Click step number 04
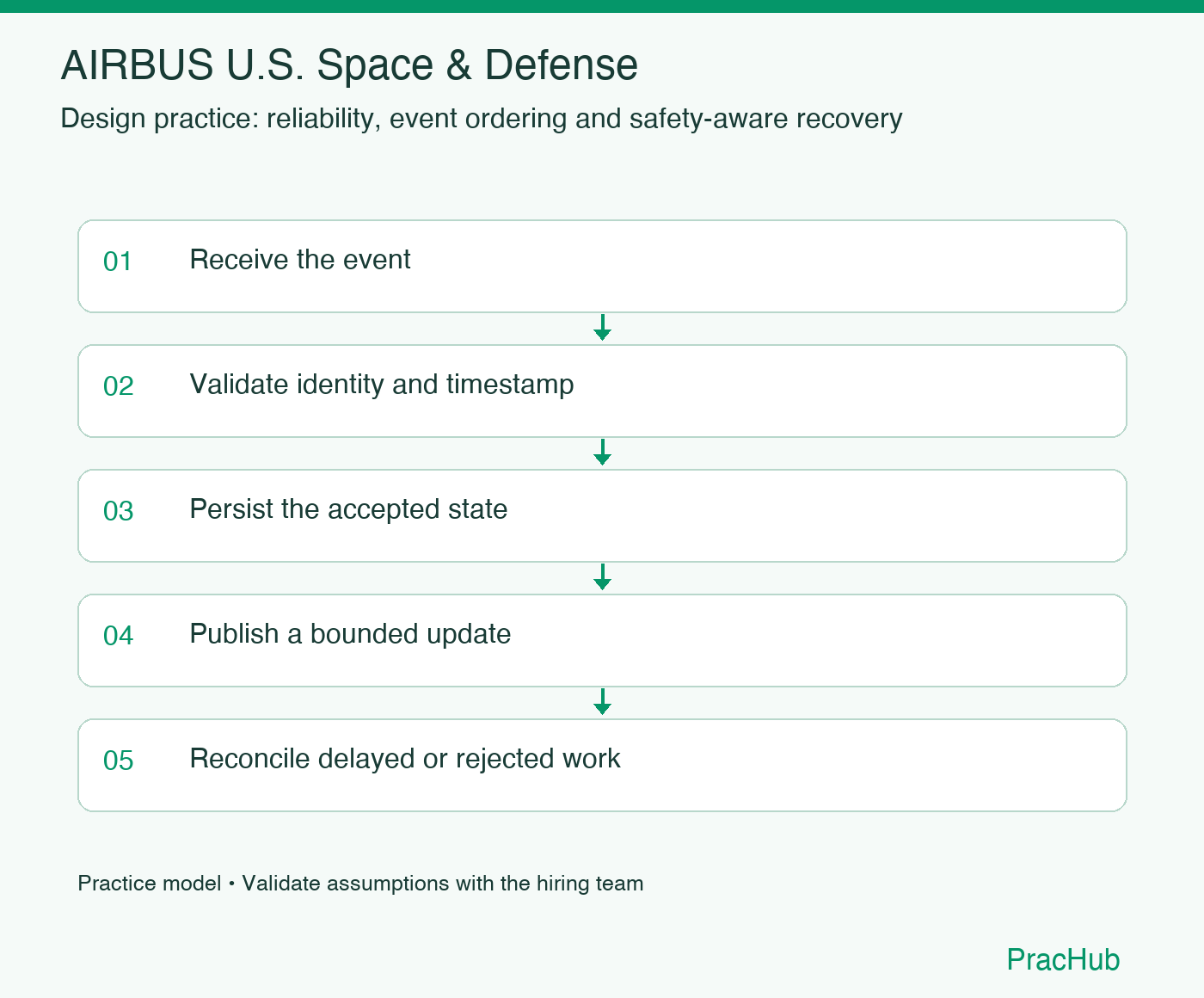 118,636
